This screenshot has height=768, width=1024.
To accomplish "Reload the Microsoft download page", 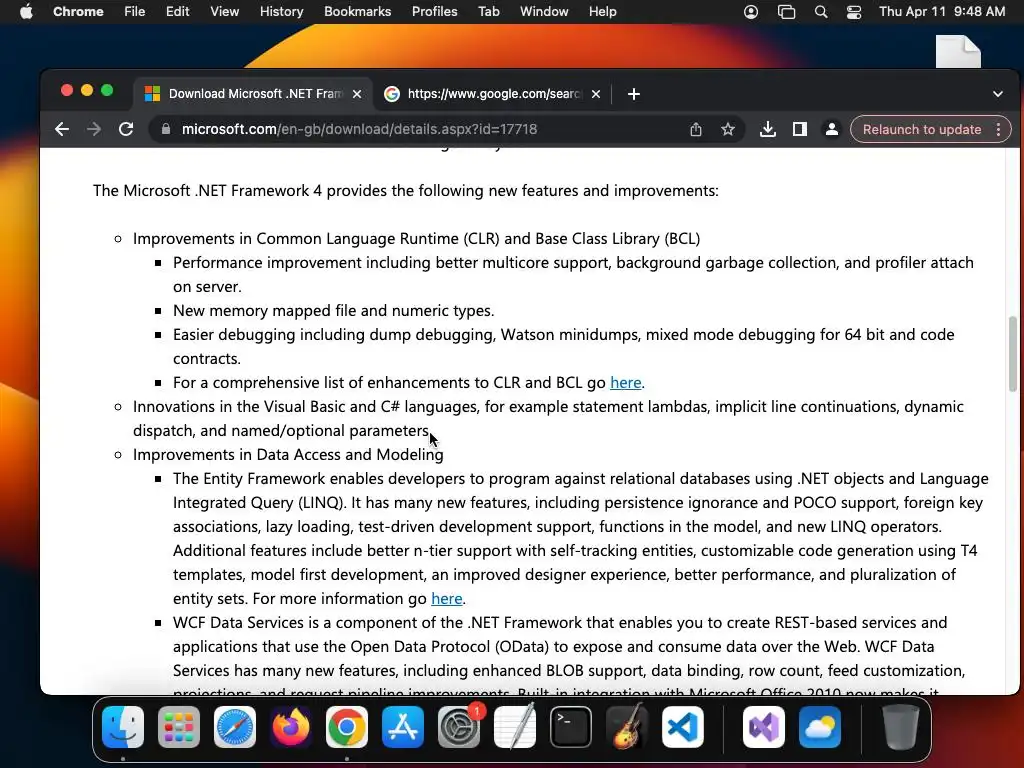I will [126, 129].
